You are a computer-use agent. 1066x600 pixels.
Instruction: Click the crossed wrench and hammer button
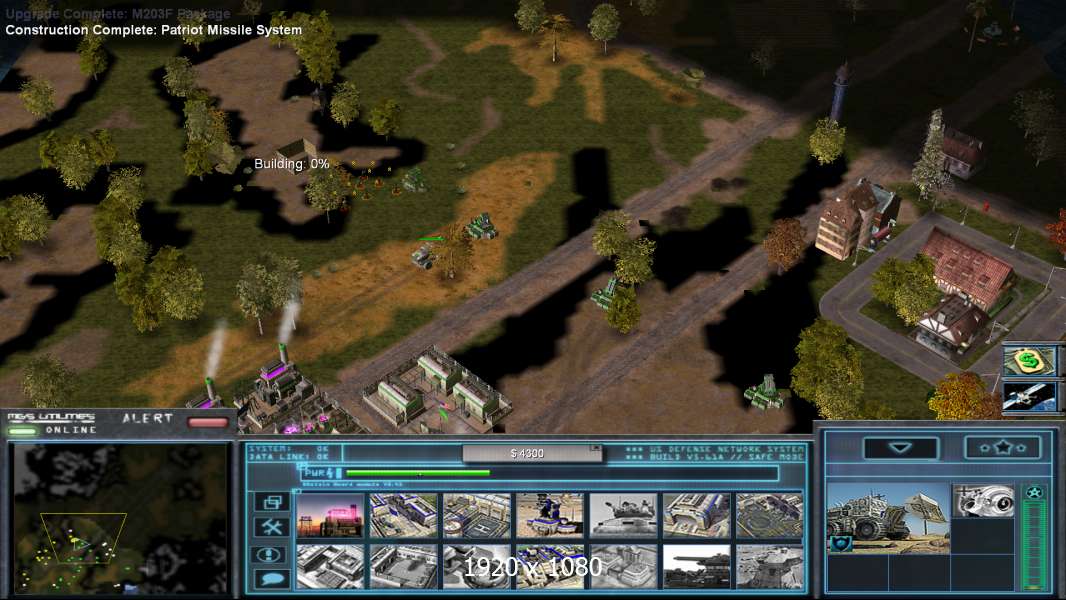[271, 527]
